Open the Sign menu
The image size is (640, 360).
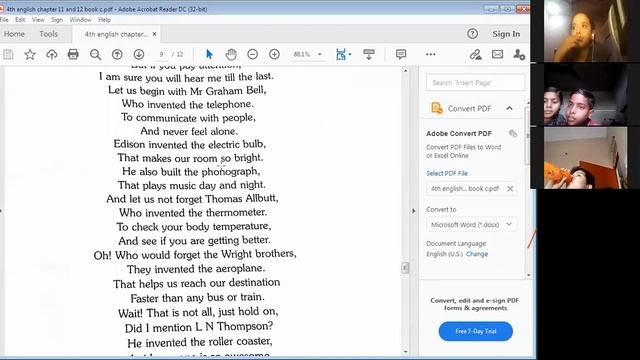tap(57, 20)
